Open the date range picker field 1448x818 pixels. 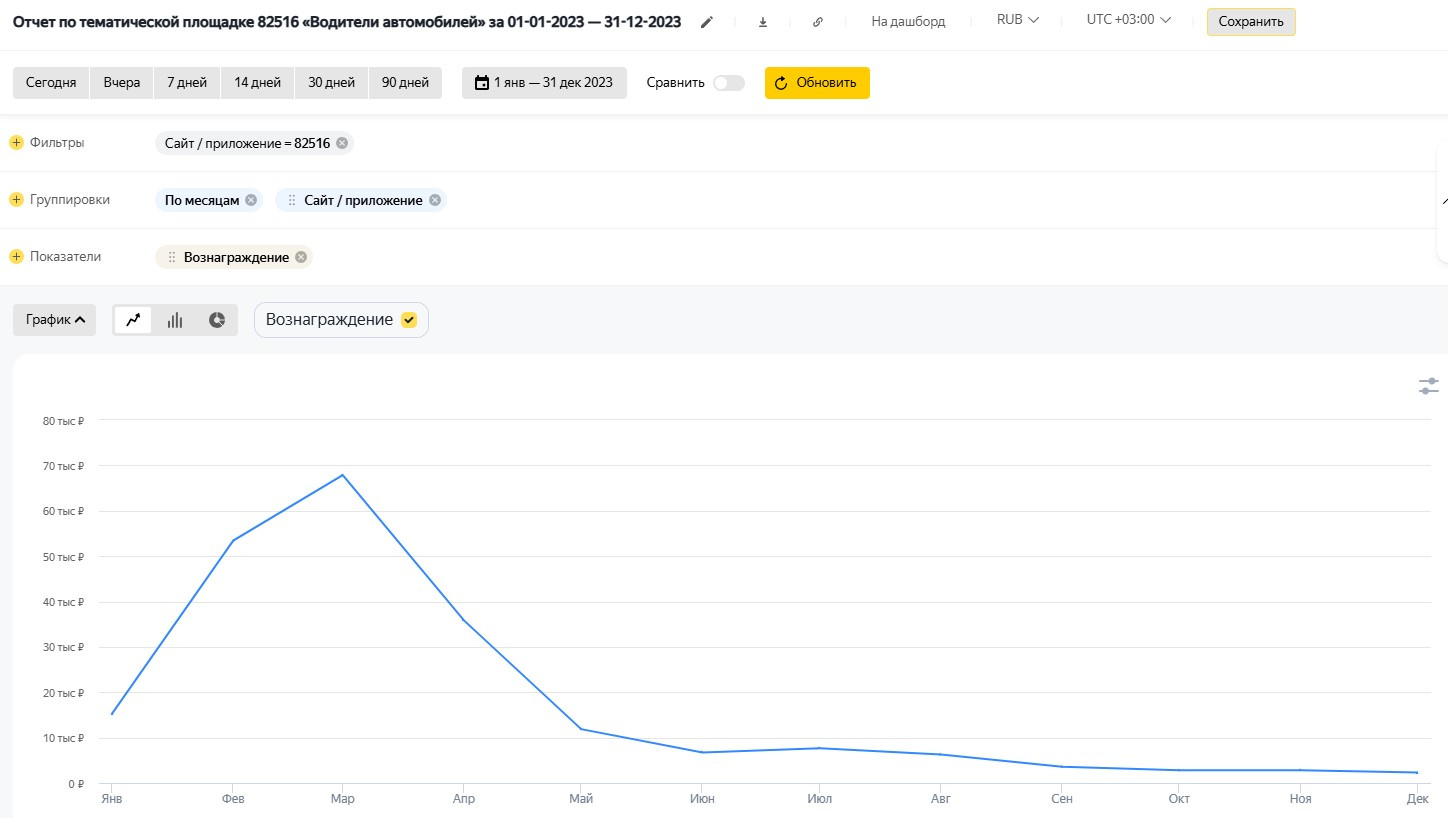[x=544, y=83]
